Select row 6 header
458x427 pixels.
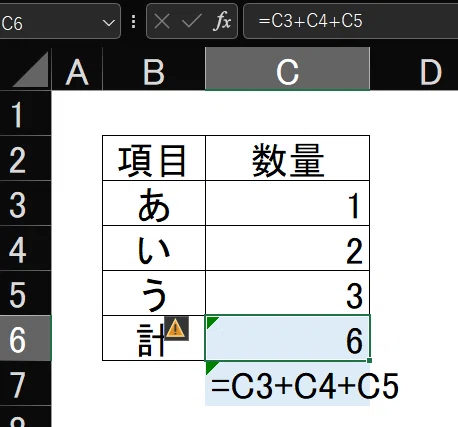pos(25,338)
